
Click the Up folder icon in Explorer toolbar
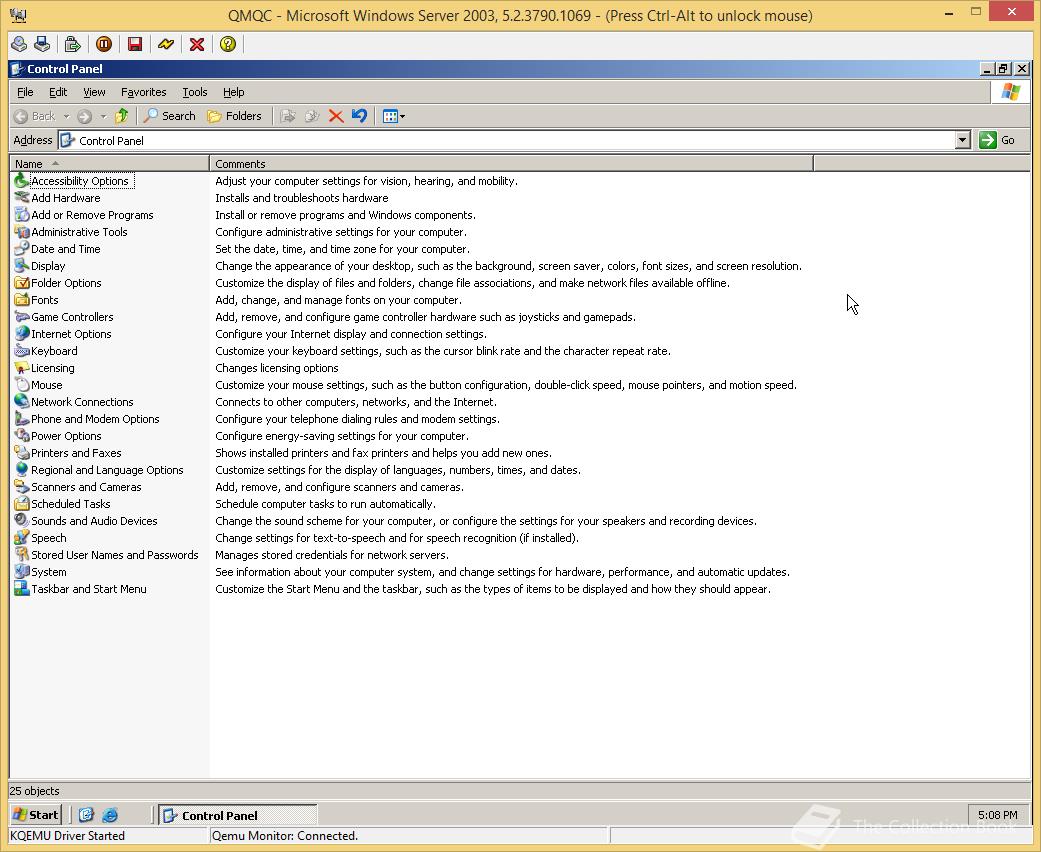click(121, 116)
